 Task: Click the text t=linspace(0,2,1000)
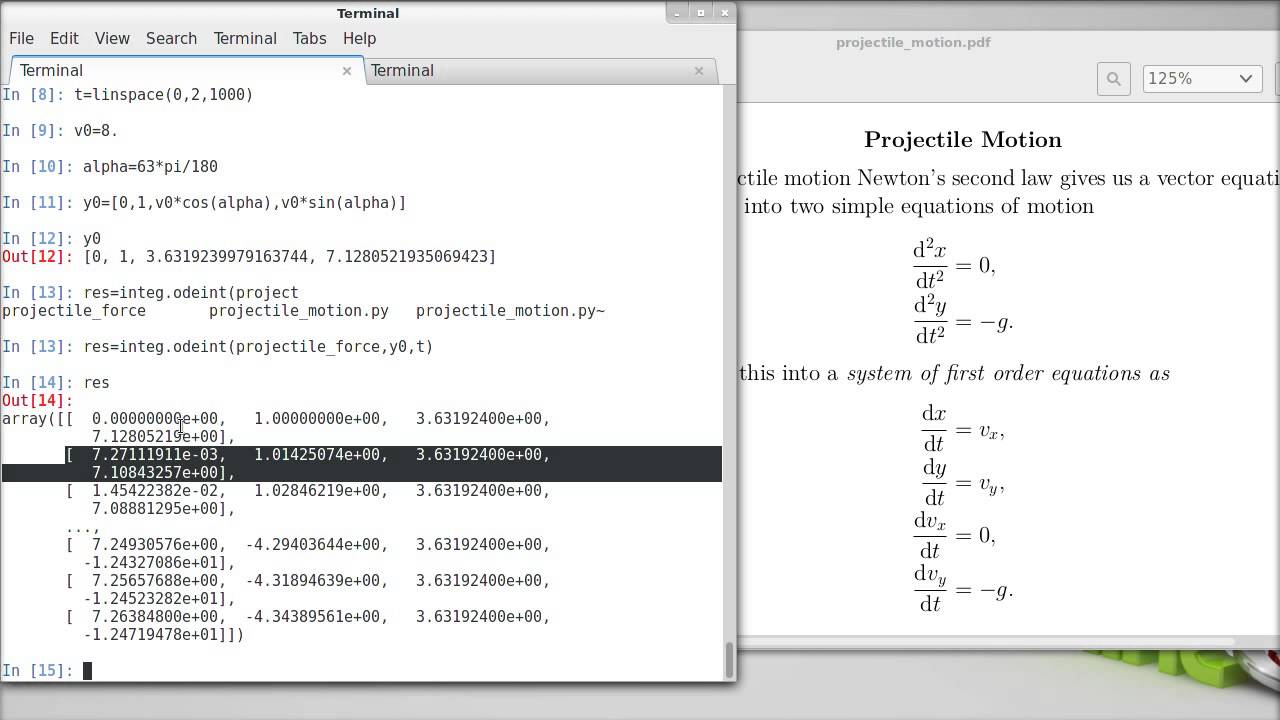[164, 95]
